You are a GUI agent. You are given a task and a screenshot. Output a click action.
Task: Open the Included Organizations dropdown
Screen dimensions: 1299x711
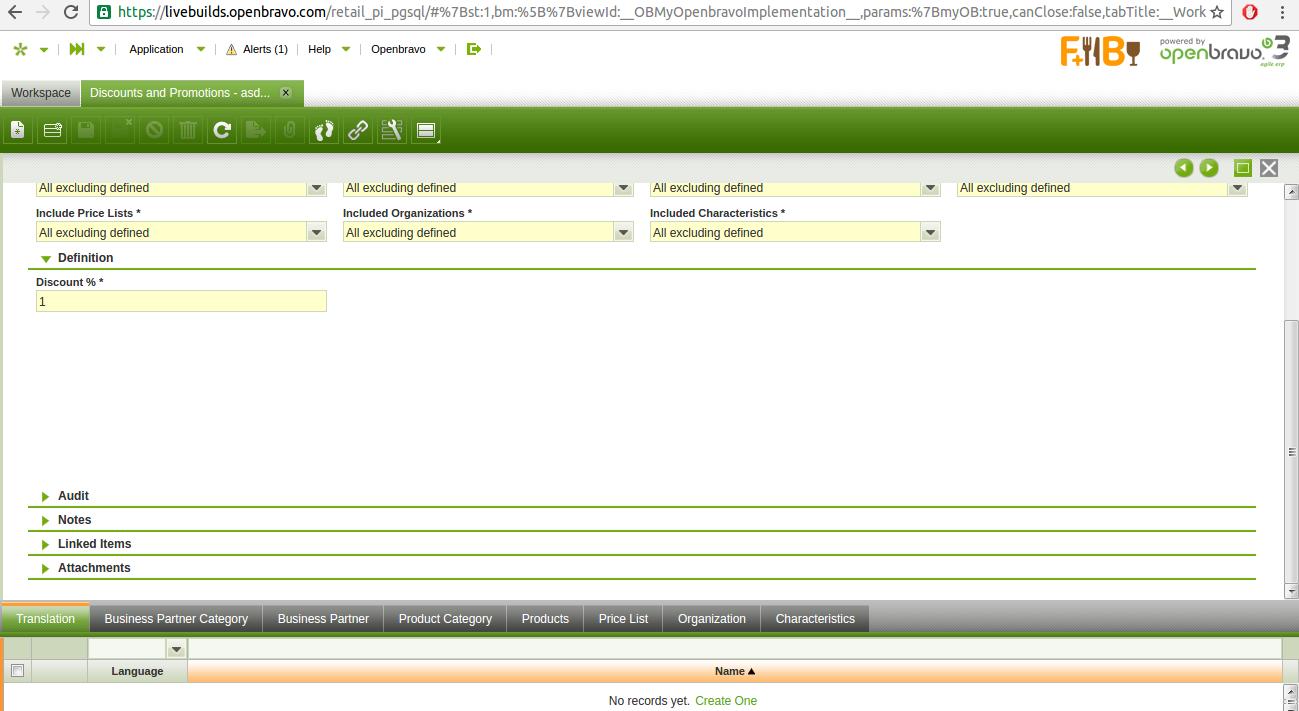click(x=623, y=233)
